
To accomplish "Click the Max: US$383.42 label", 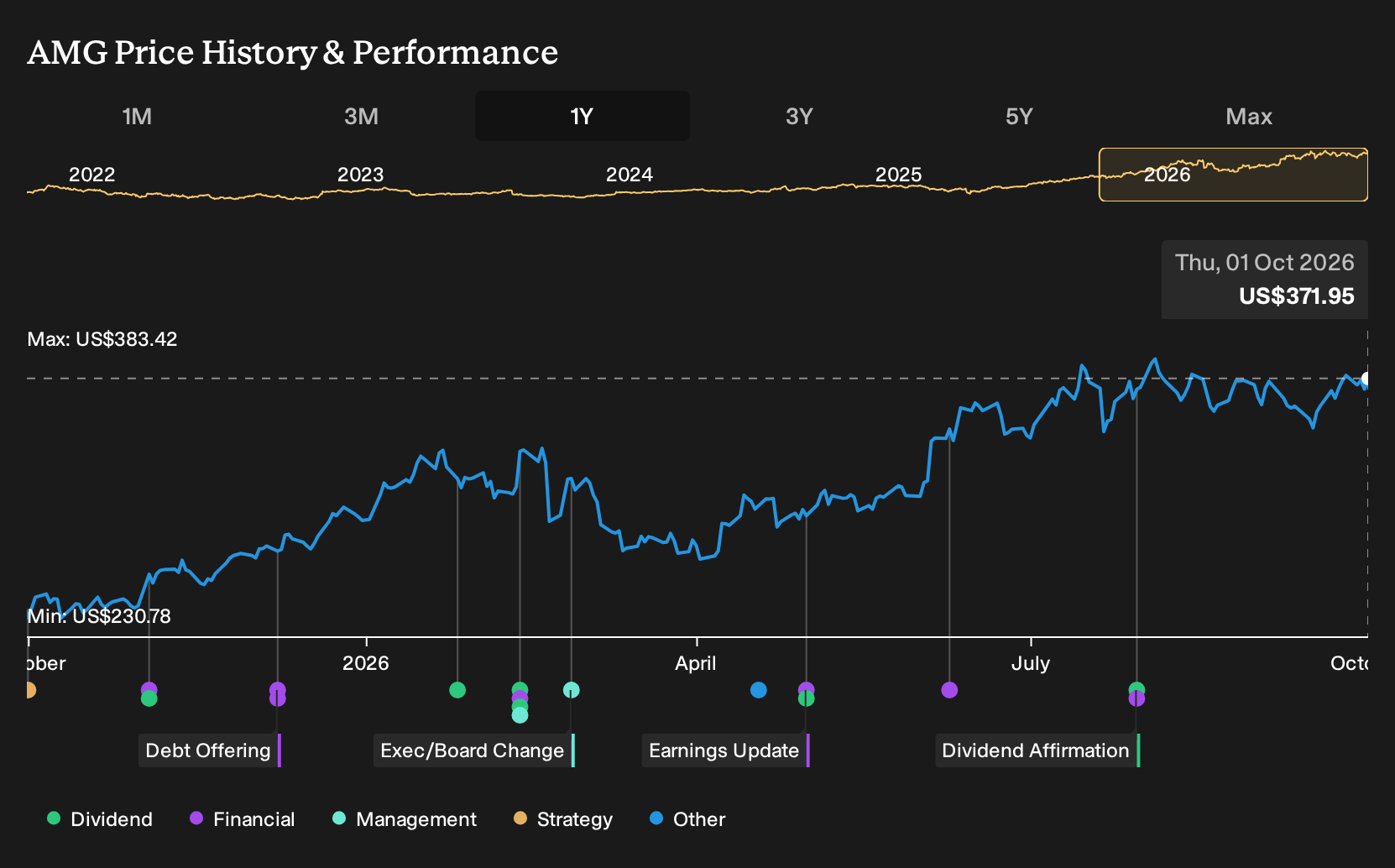I will pos(102,339).
